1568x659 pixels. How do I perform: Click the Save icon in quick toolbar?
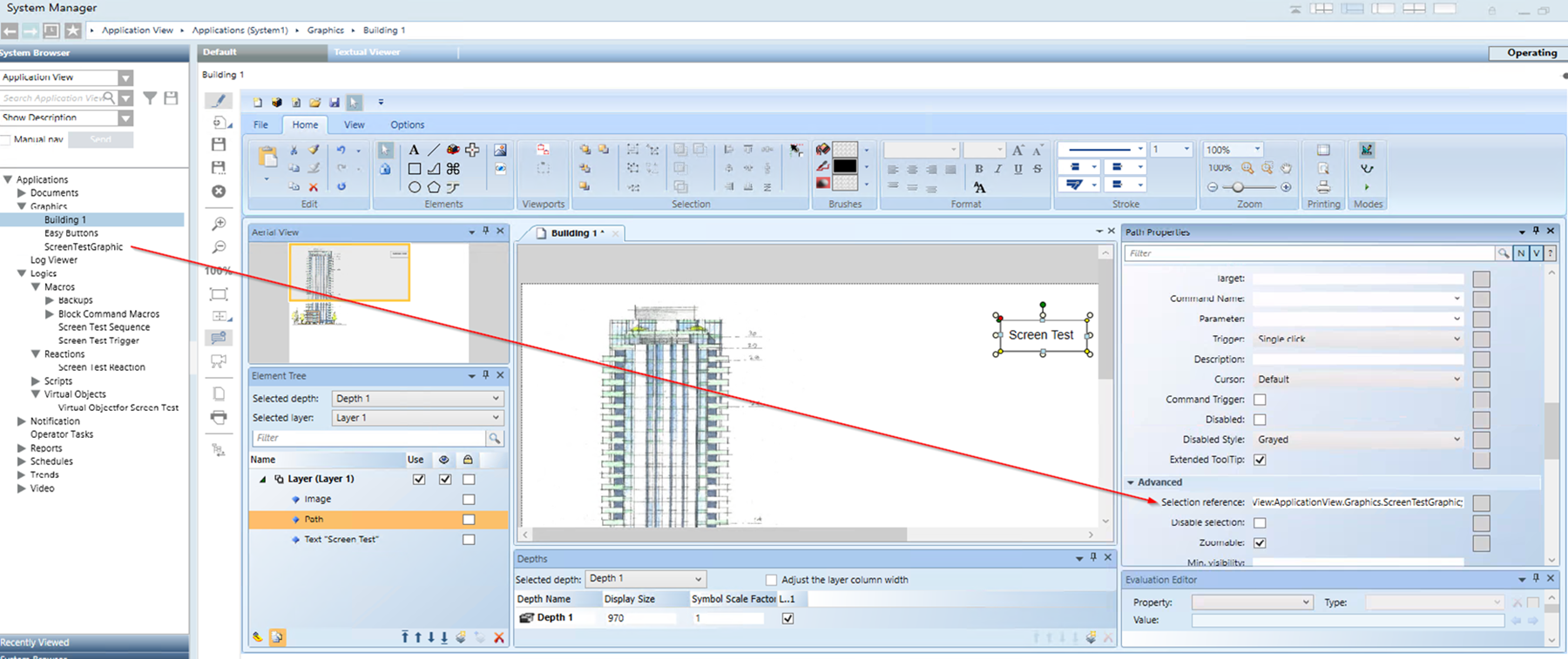tap(335, 103)
